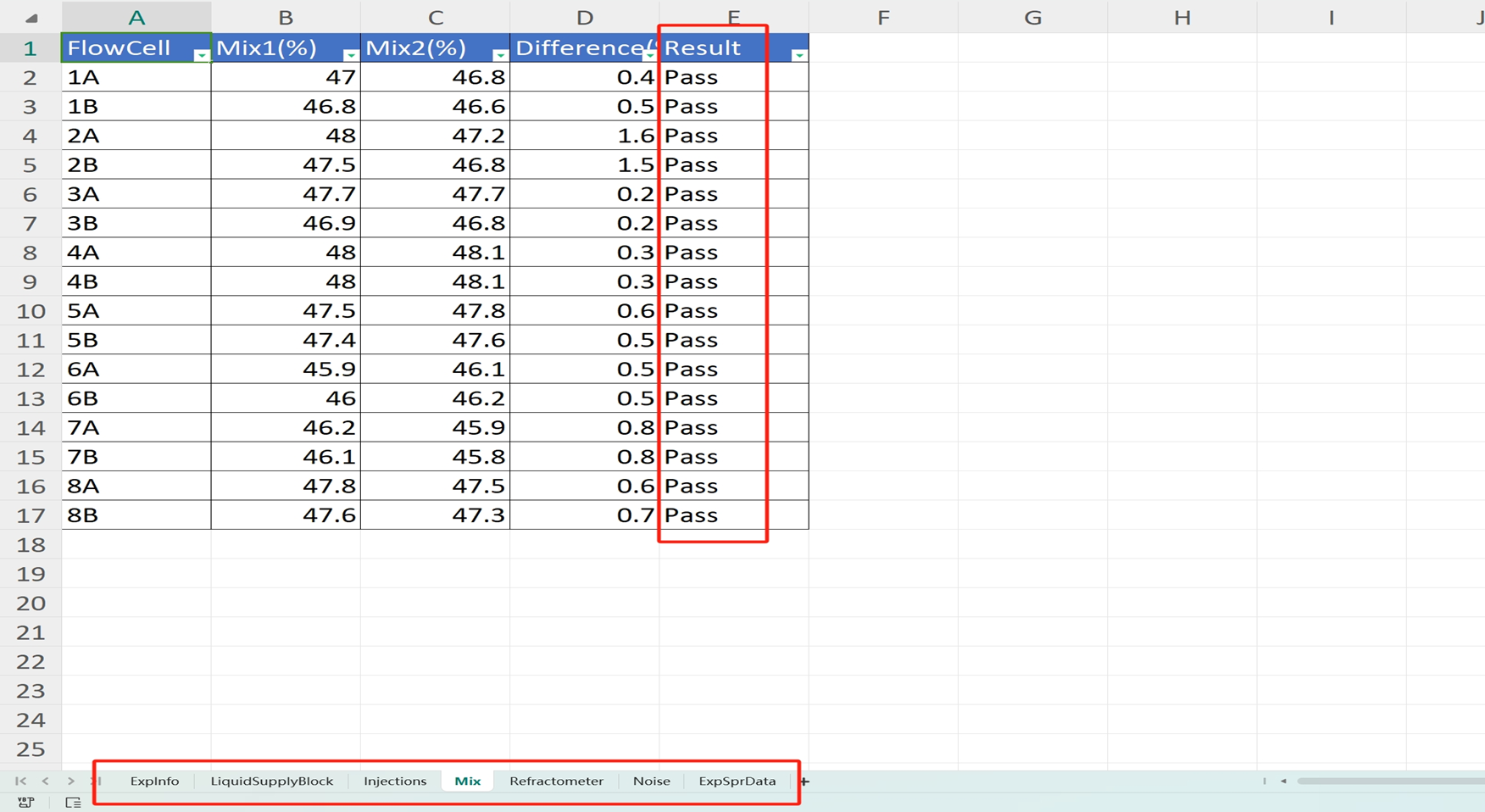The image size is (1485, 812).
Task: Click the add new sheet plus button
Action: pos(804,781)
